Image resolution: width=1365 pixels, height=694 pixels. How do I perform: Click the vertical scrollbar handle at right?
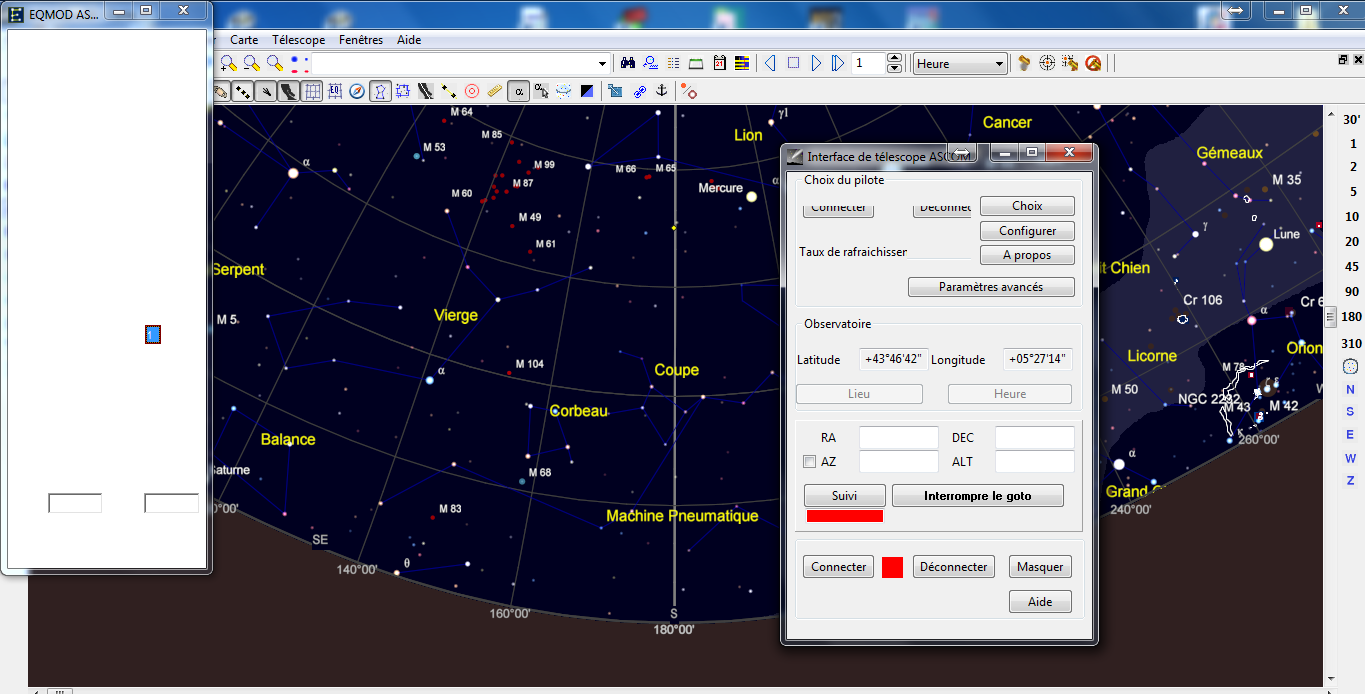(1330, 317)
